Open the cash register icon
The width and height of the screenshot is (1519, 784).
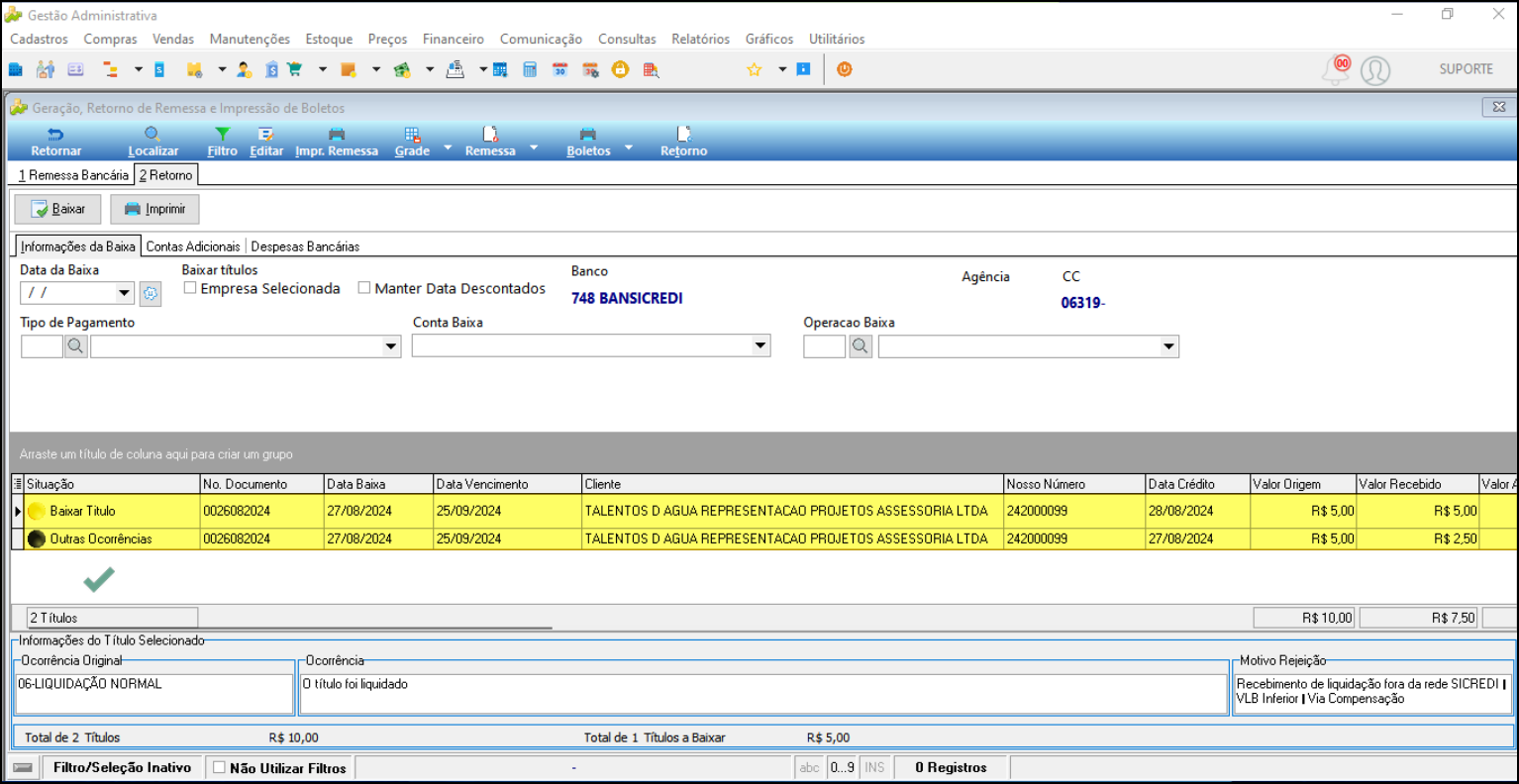pos(456,69)
